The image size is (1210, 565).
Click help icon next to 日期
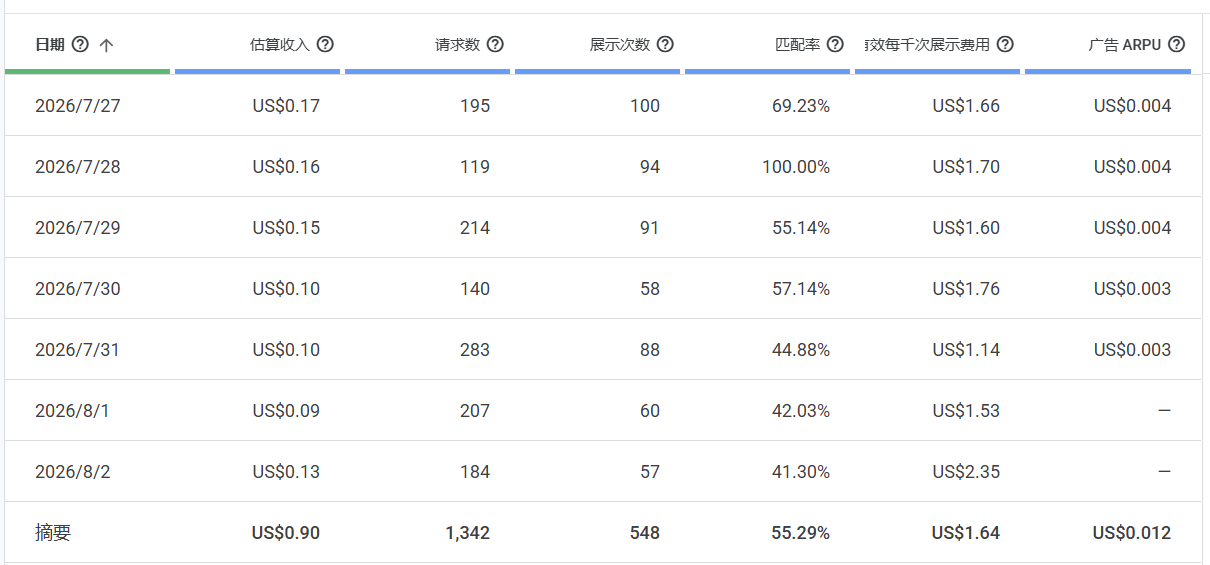point(81,44)
